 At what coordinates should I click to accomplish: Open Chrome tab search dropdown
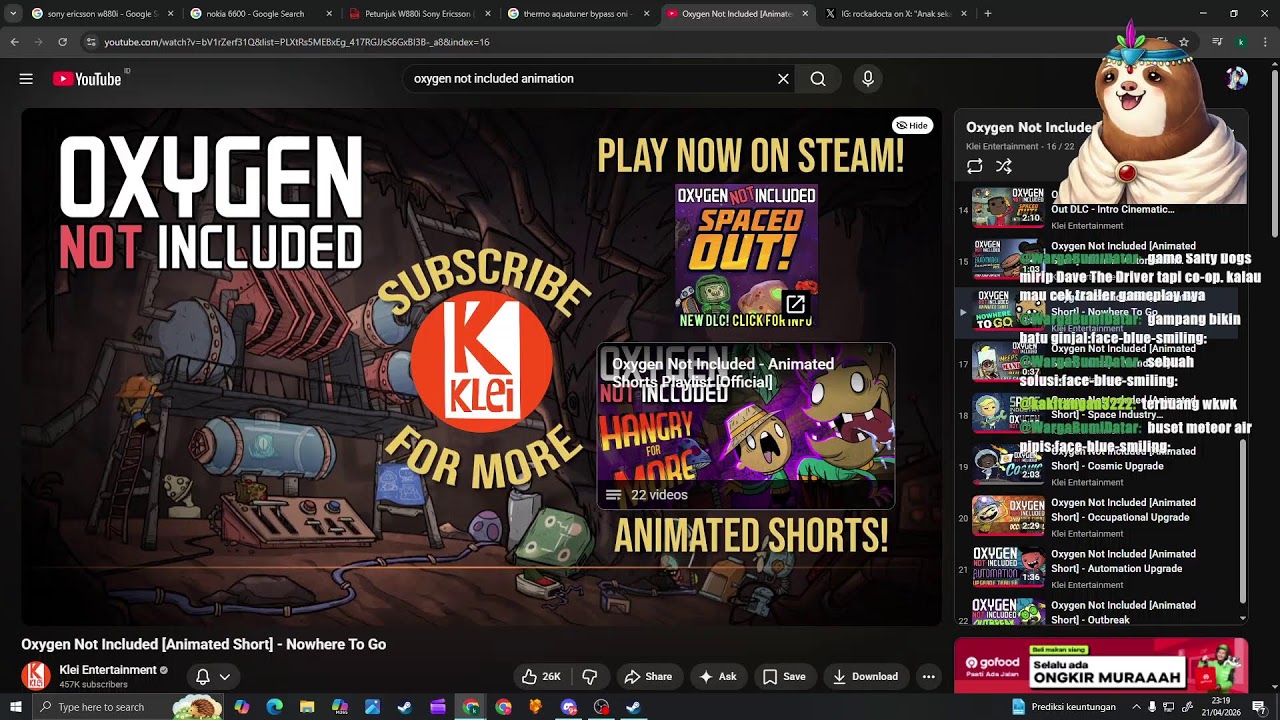coord(13,14)
